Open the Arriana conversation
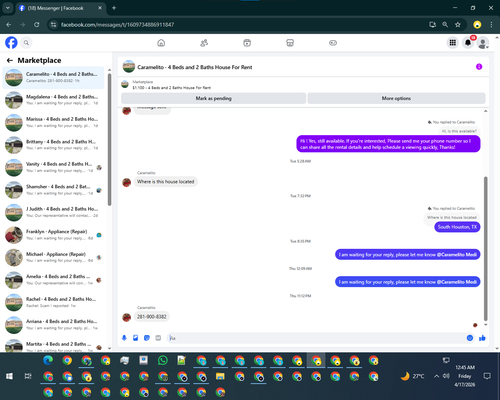This screenshot has height=400, width=500. point(53,325)
